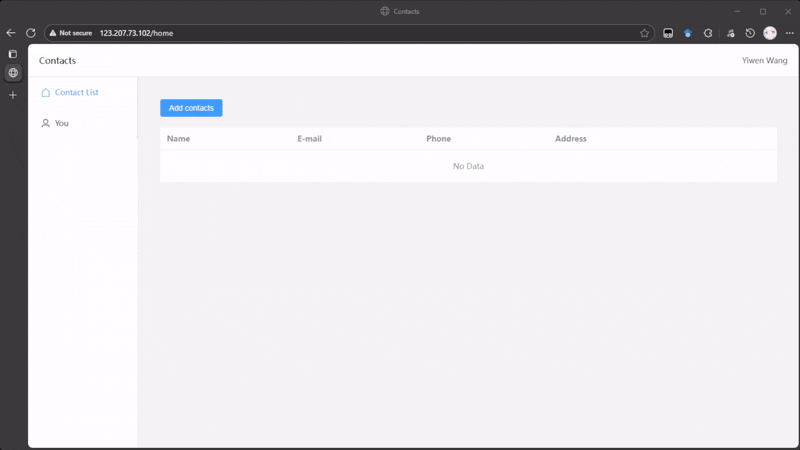Click the address bar URL 123.207.73.102/home
The image size is (800, 450).
coord(136,33)
